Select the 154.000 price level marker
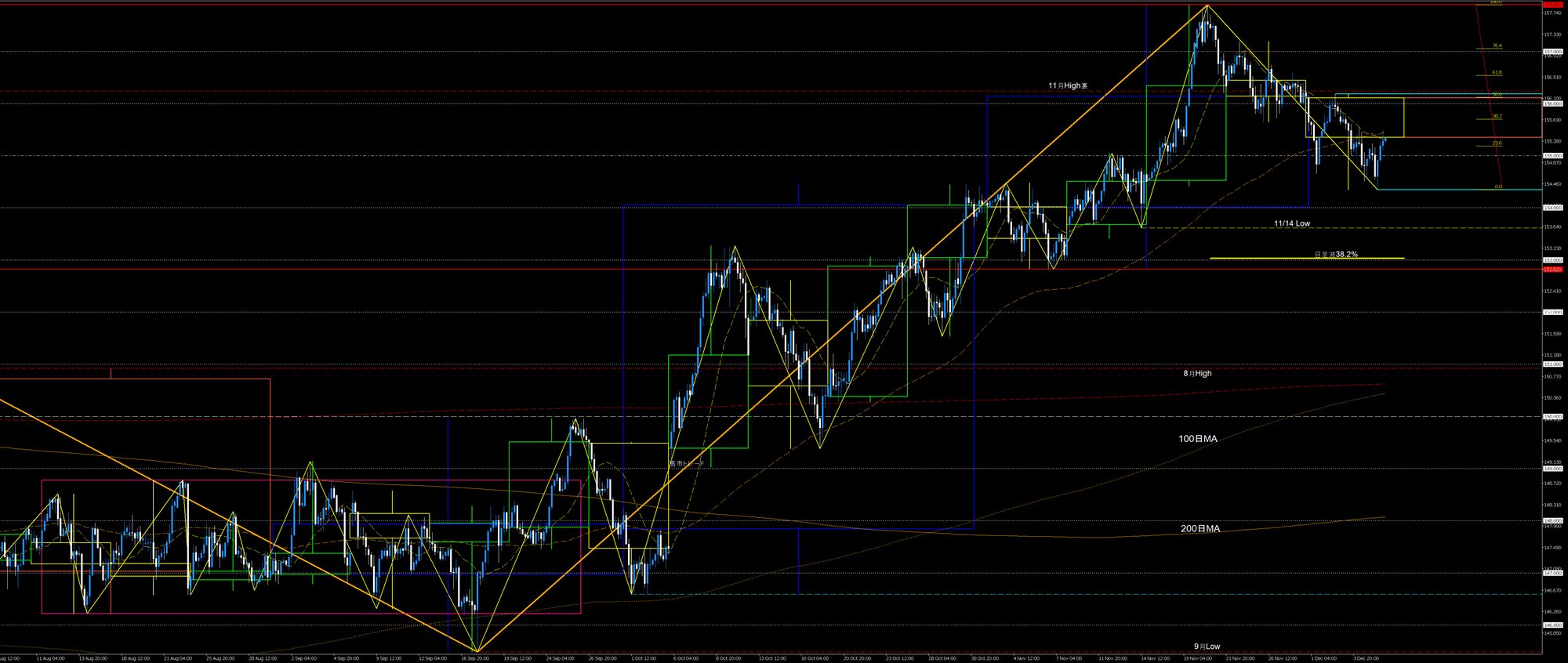Image resolution: width=1568 pixels, height=663 pixels. click(x=1552, y=208)
